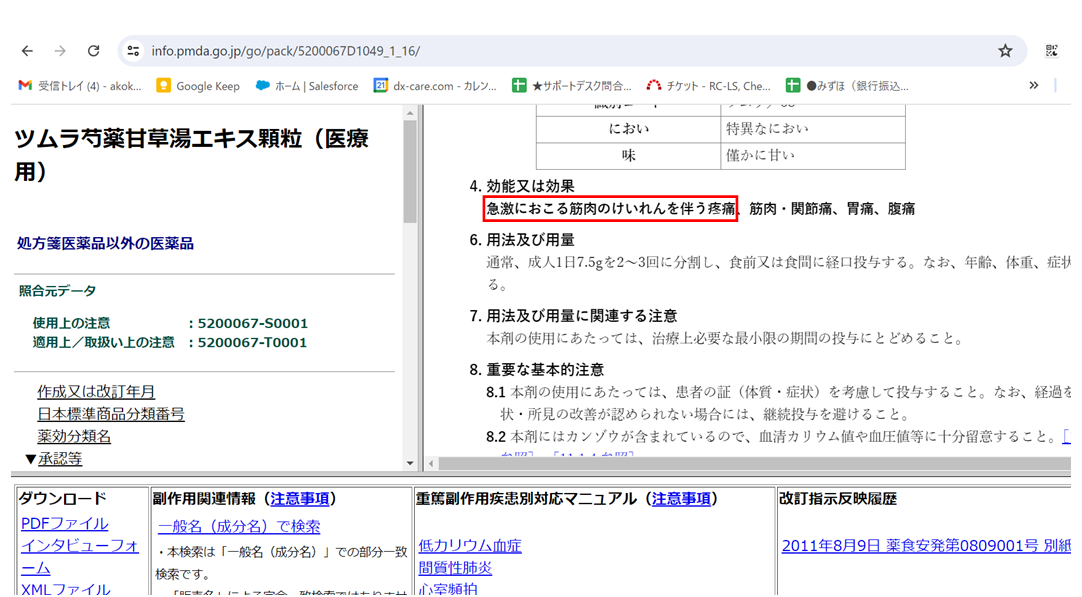
Task: Open the QR code extension icon
Action: point(1052,51)
